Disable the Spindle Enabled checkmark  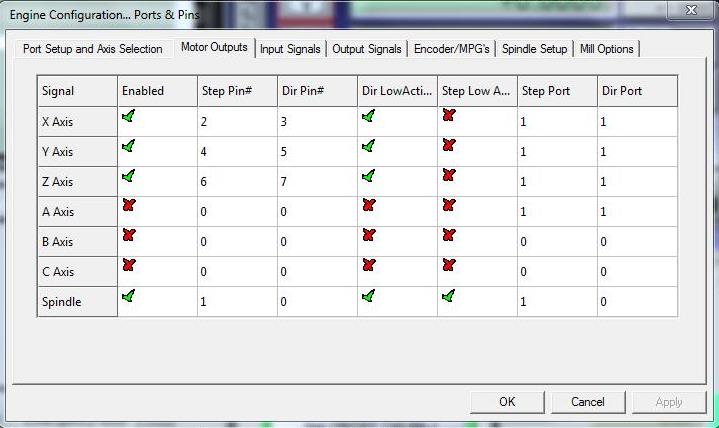tap(129, 296)
